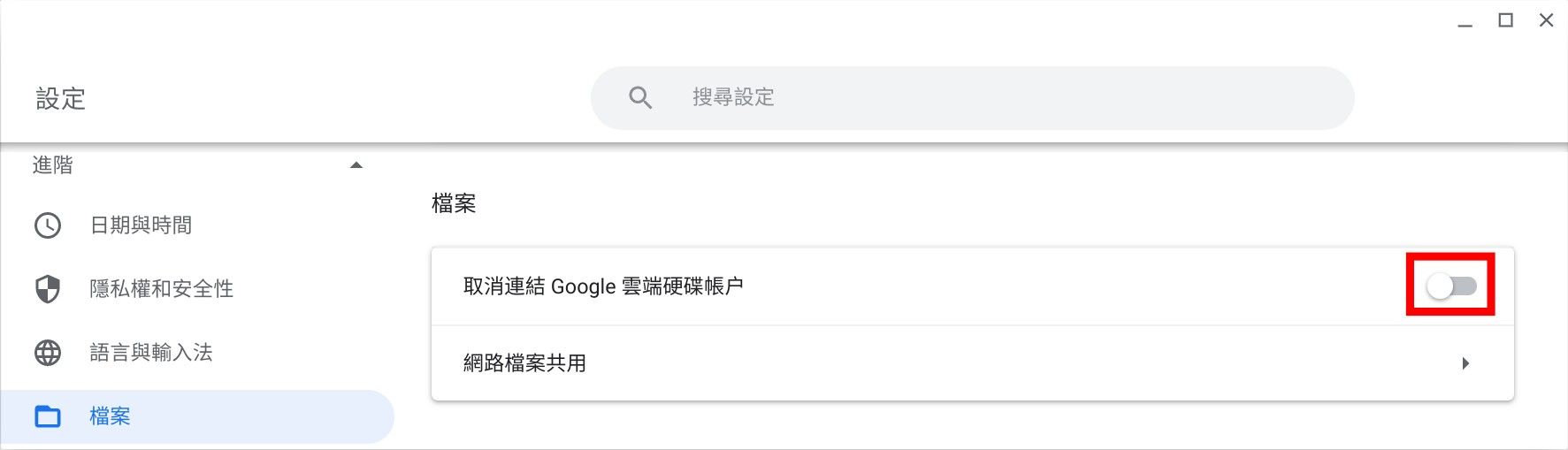Click the 設定 title in the header
The height and width of the screenshot is (450, 1568).
[61, 98]
